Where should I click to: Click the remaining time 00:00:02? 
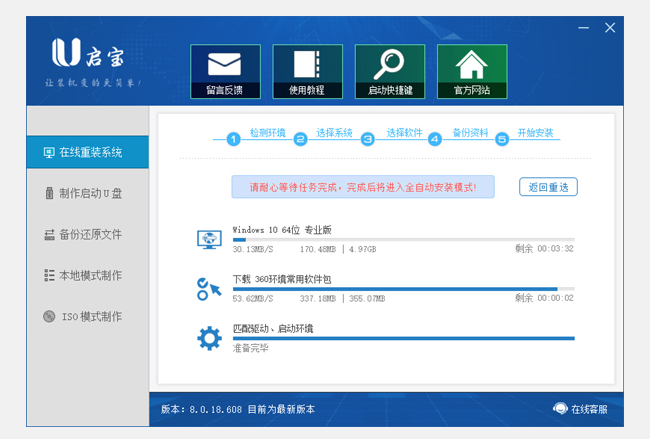pos(555,298)
